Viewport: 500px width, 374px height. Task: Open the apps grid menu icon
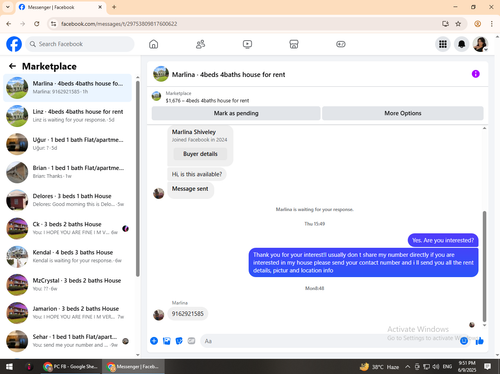(x=443, y=44)
